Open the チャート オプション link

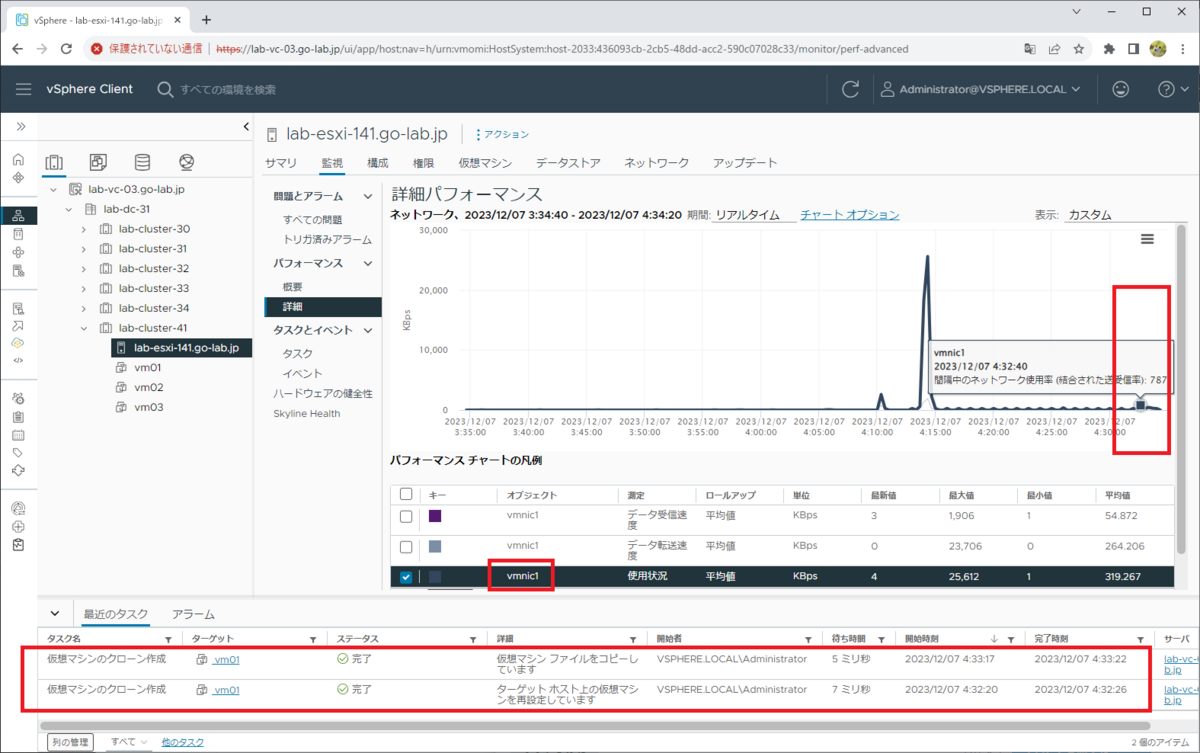(x=850, y=215)
